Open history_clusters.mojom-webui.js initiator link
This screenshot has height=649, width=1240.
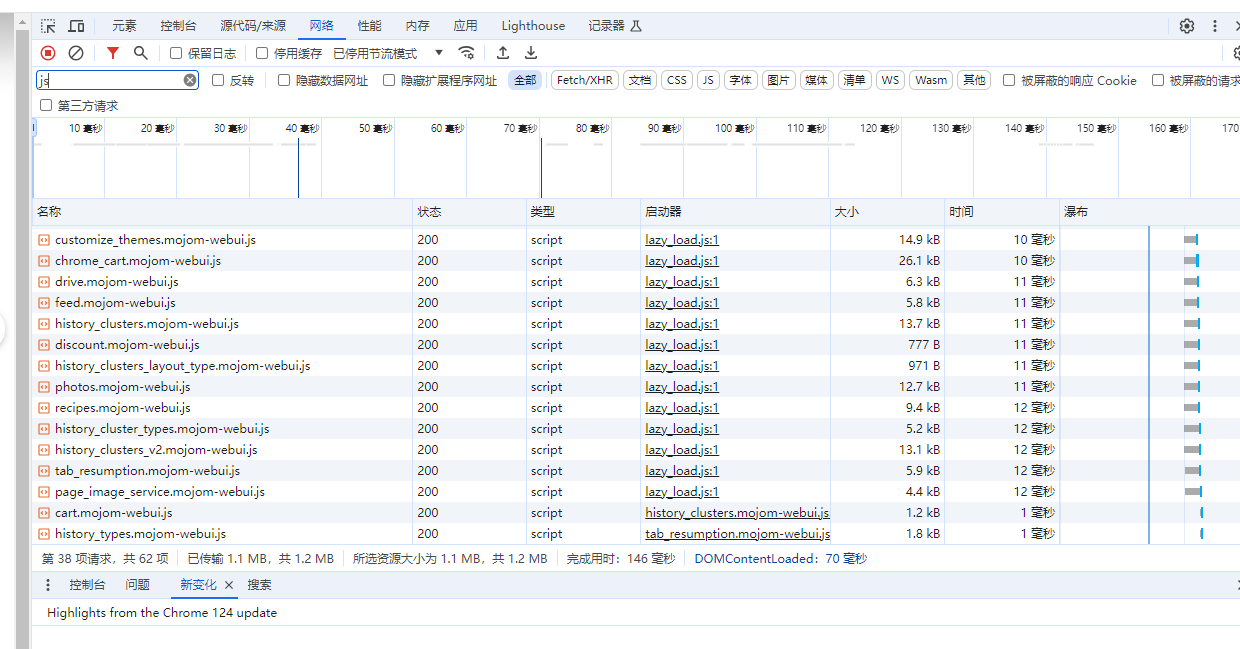(x=737, y=513)
